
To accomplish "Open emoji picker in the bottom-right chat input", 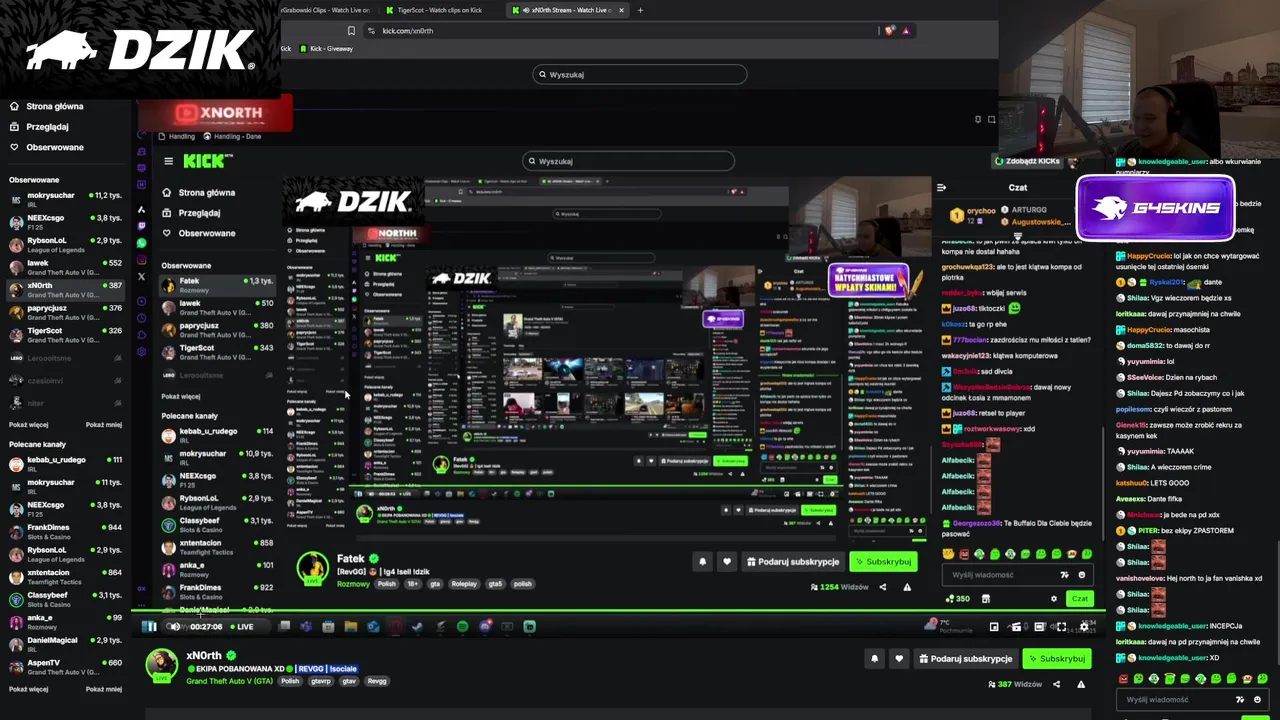I will [x=1257, y=700].
